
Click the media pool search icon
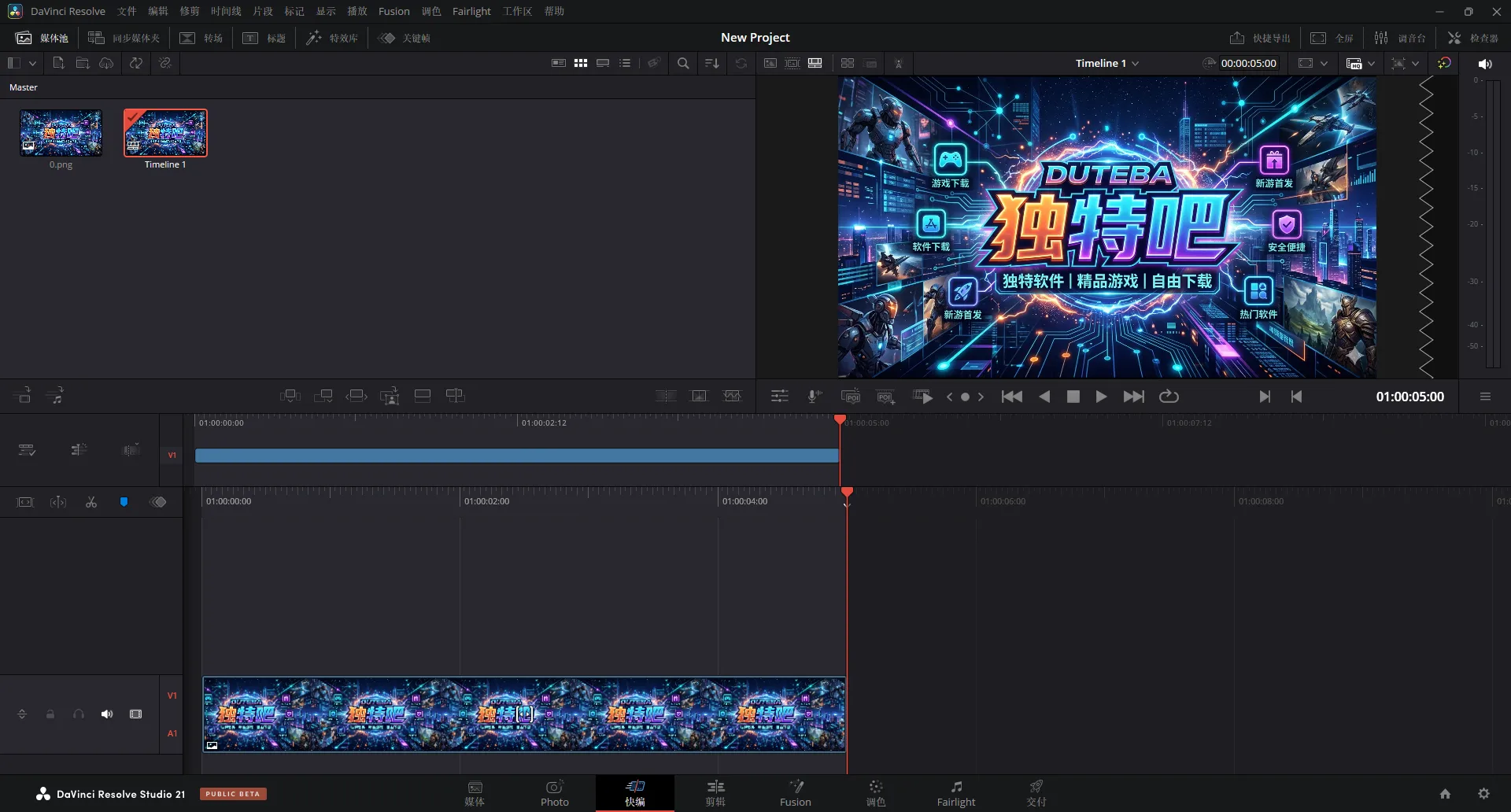[x=683, y=63]
